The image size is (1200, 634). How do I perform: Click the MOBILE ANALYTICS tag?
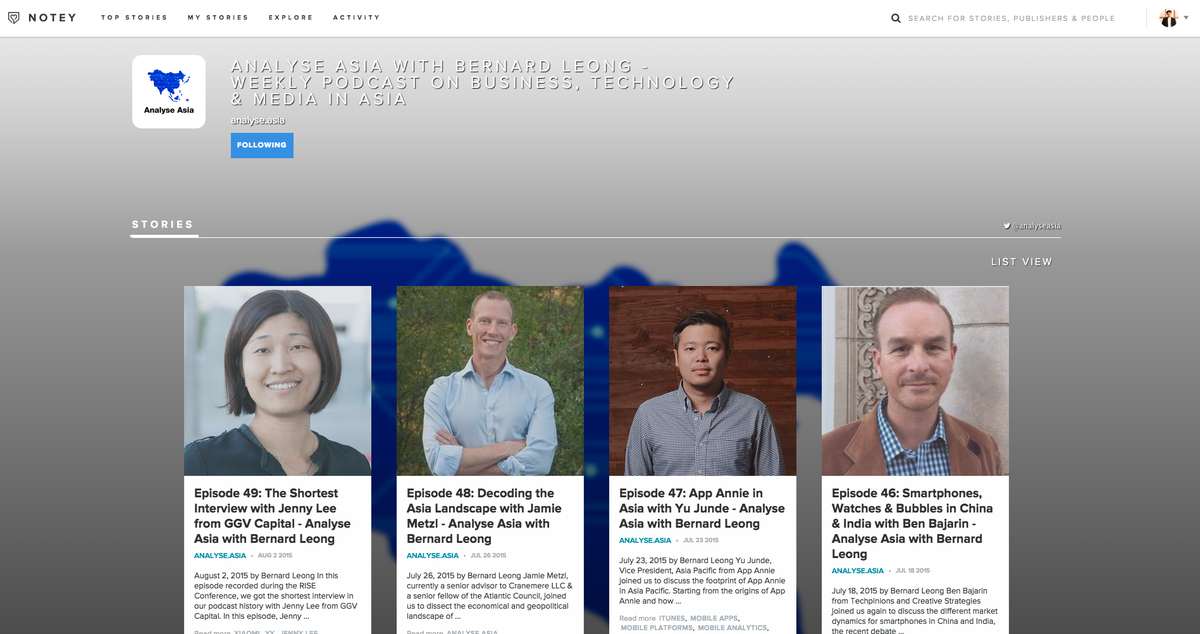[x=732, y=628]
